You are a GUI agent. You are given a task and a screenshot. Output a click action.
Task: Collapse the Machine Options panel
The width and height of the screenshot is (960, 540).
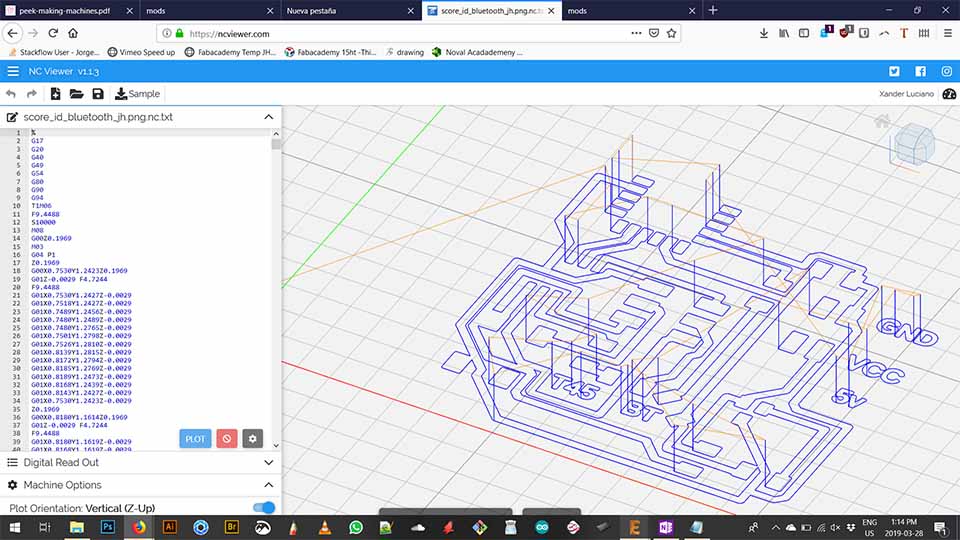pyautogui.click(x=269, y=485)
